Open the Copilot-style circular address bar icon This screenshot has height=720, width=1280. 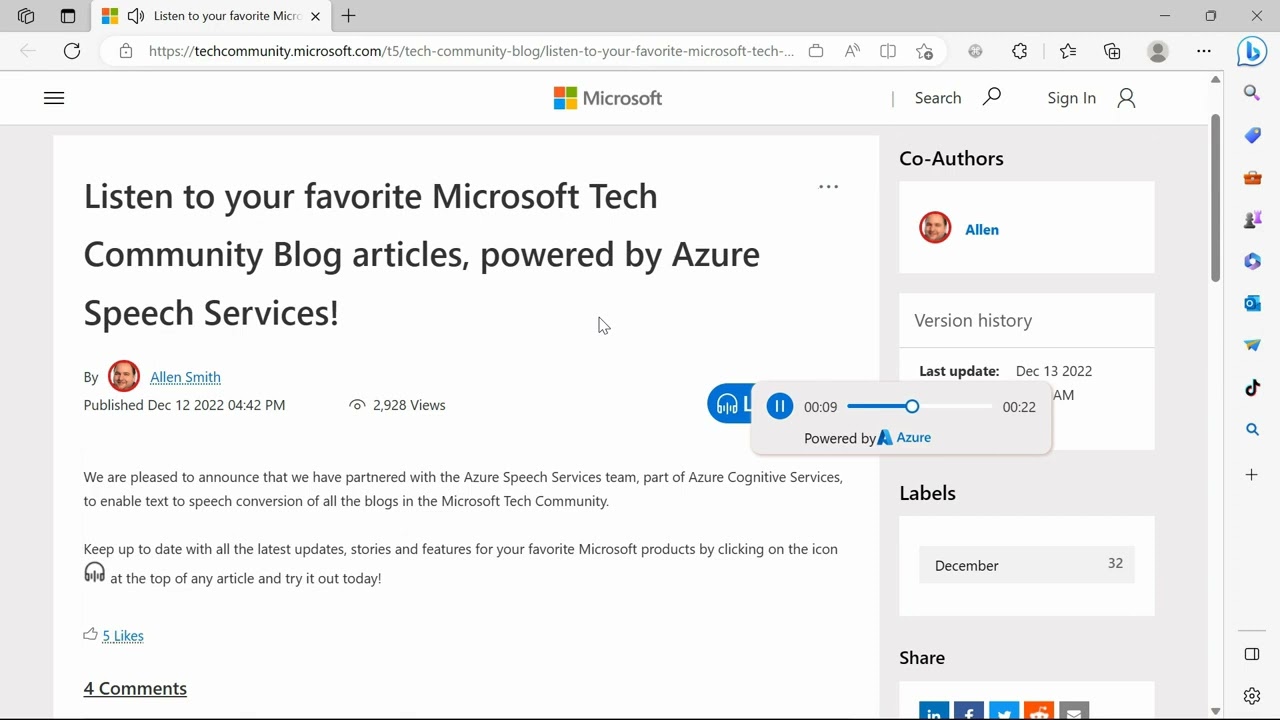976,51
